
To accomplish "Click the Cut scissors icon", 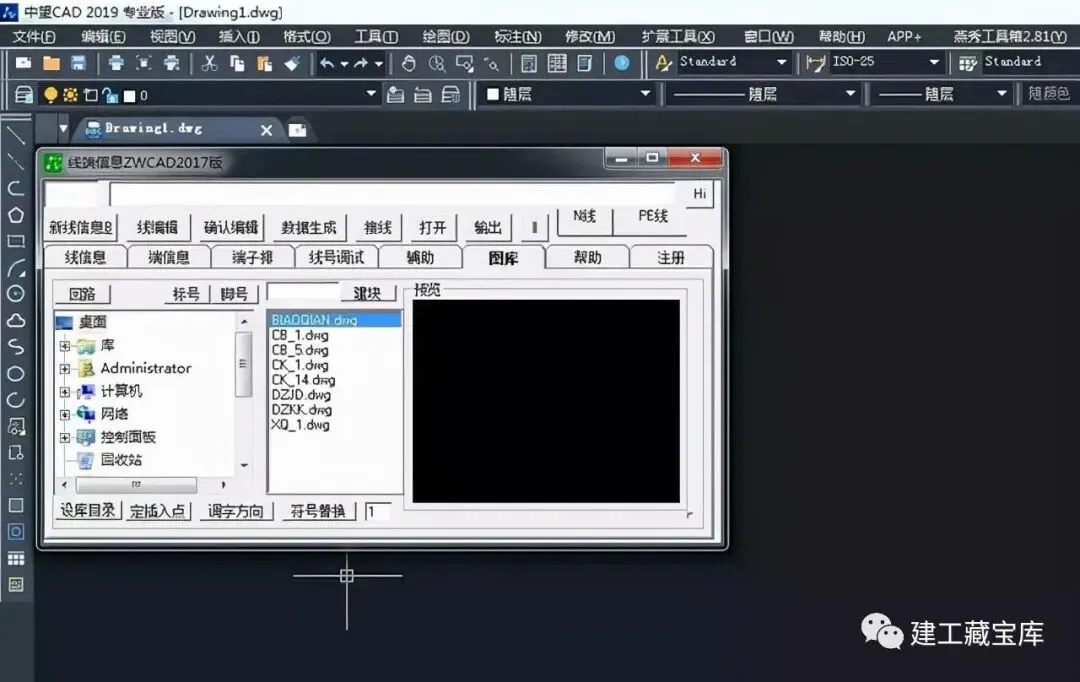I will pos(209,63).
